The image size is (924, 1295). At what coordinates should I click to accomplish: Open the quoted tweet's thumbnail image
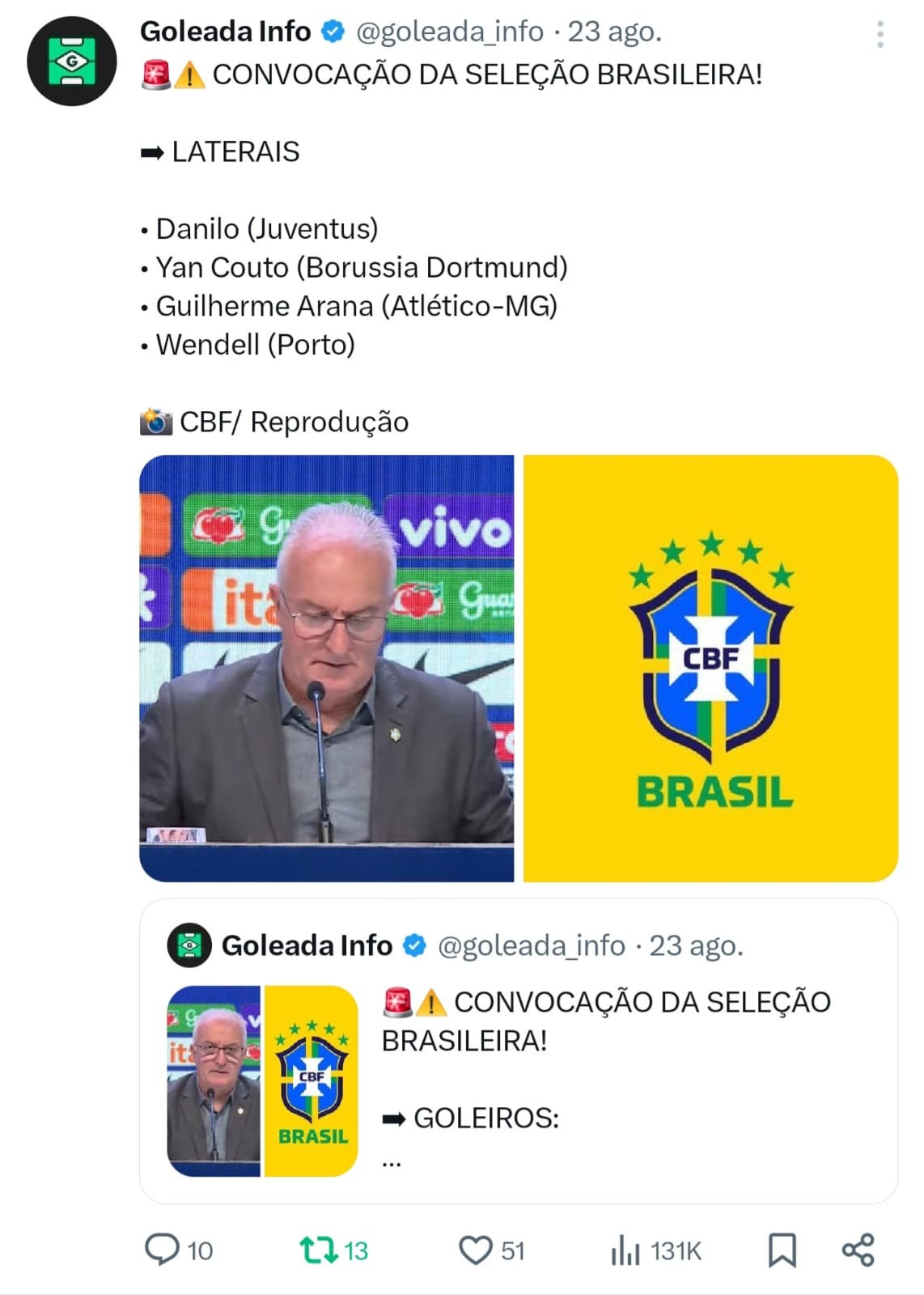(x=262, y=1081)
